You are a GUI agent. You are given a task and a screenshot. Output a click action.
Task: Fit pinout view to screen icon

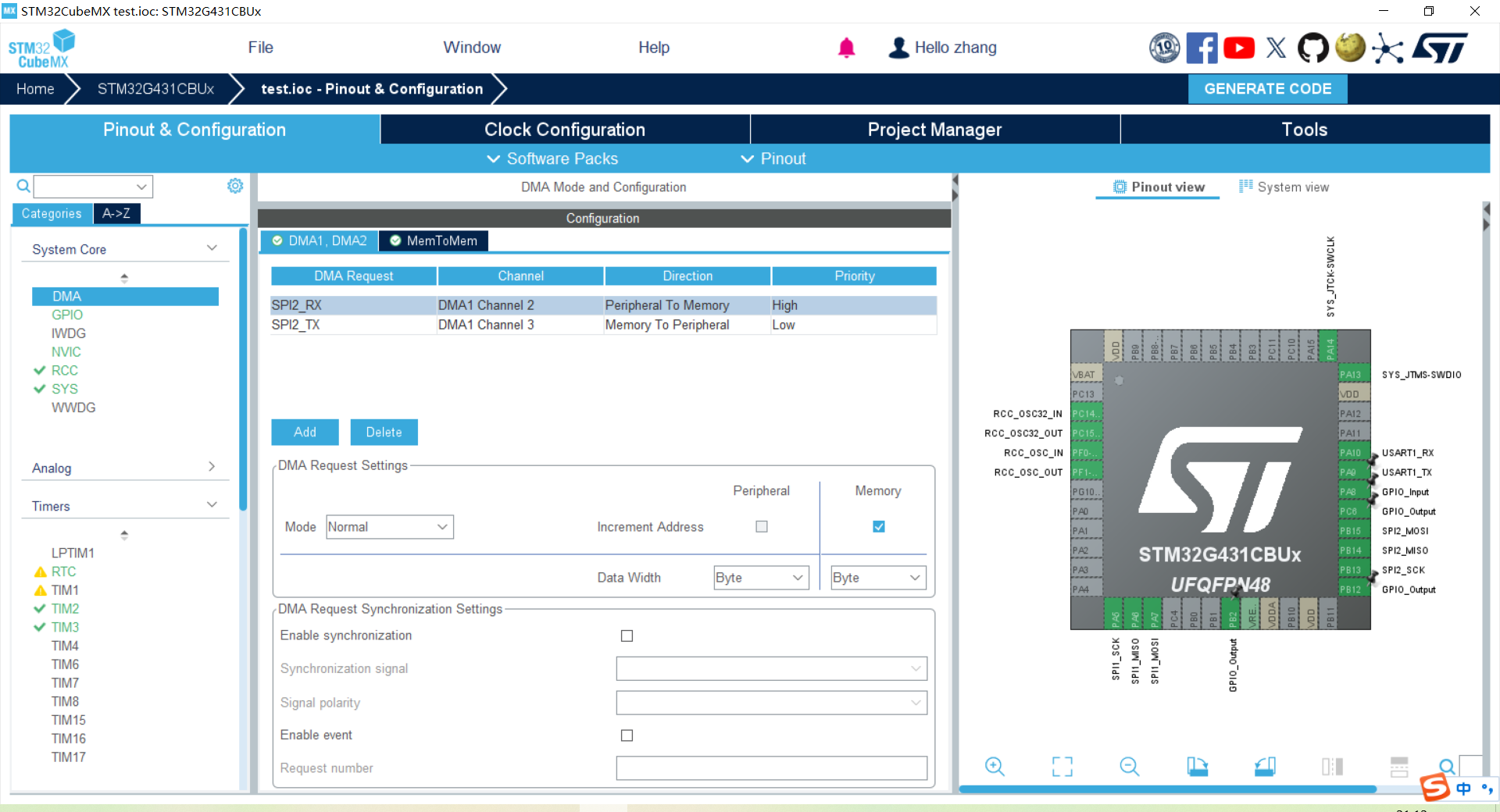click(x=1062, y=766)
